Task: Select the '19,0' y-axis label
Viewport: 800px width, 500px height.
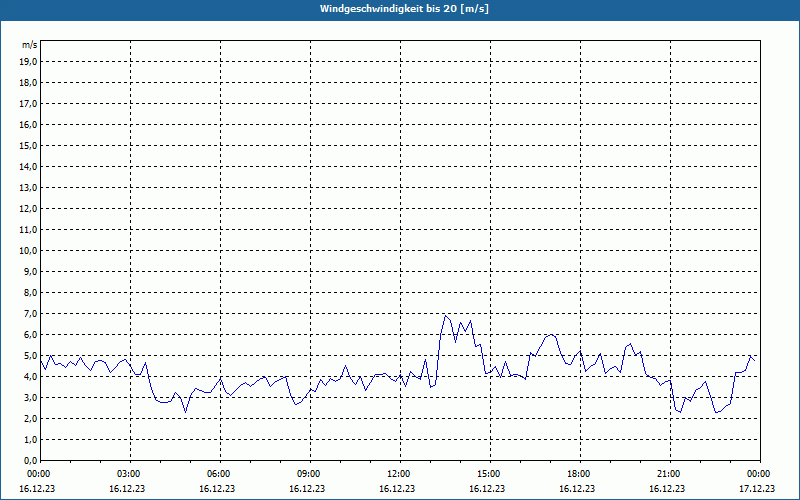Action: coord(29,62)
